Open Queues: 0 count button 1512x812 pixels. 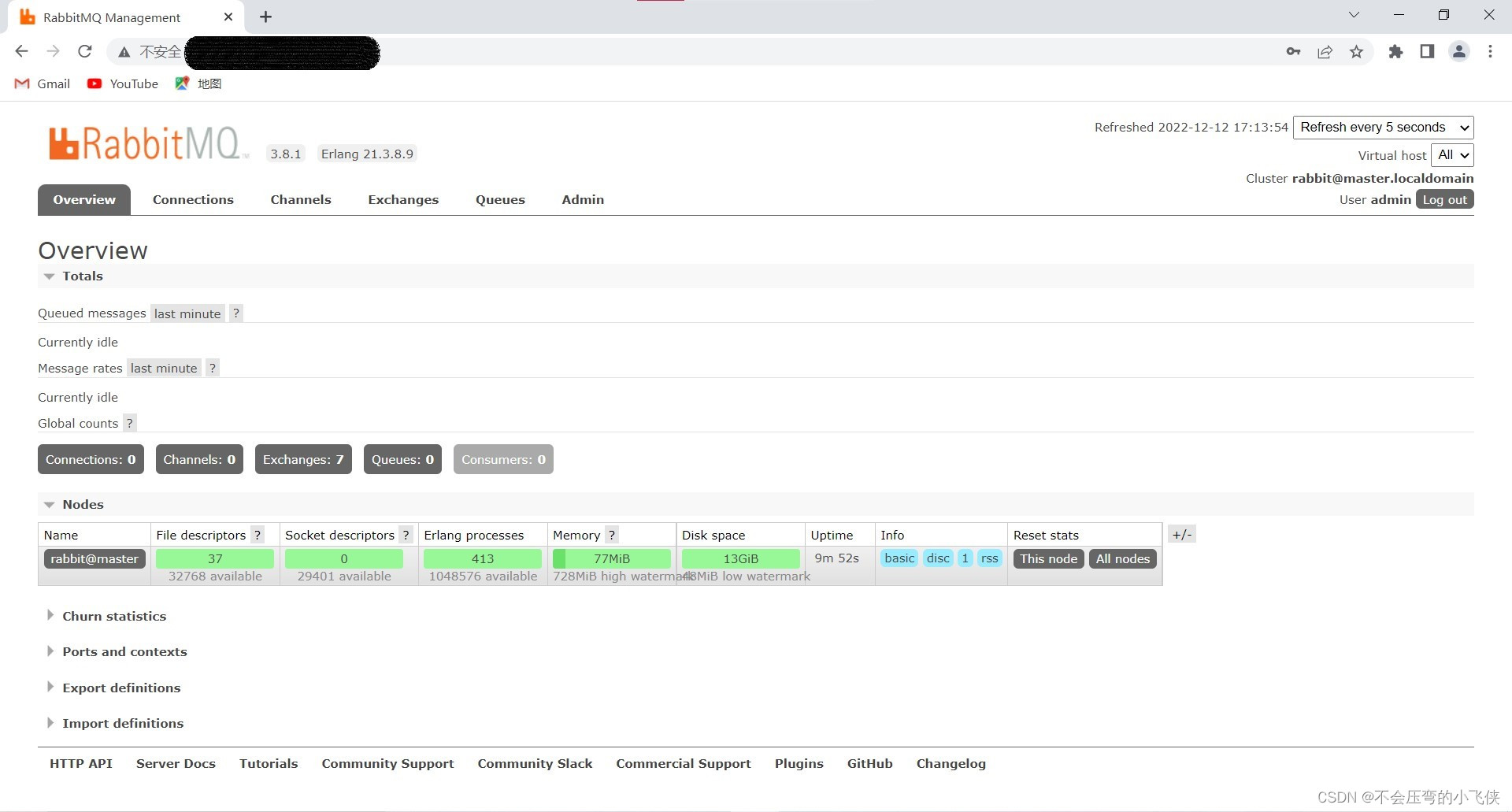(402, 459)
